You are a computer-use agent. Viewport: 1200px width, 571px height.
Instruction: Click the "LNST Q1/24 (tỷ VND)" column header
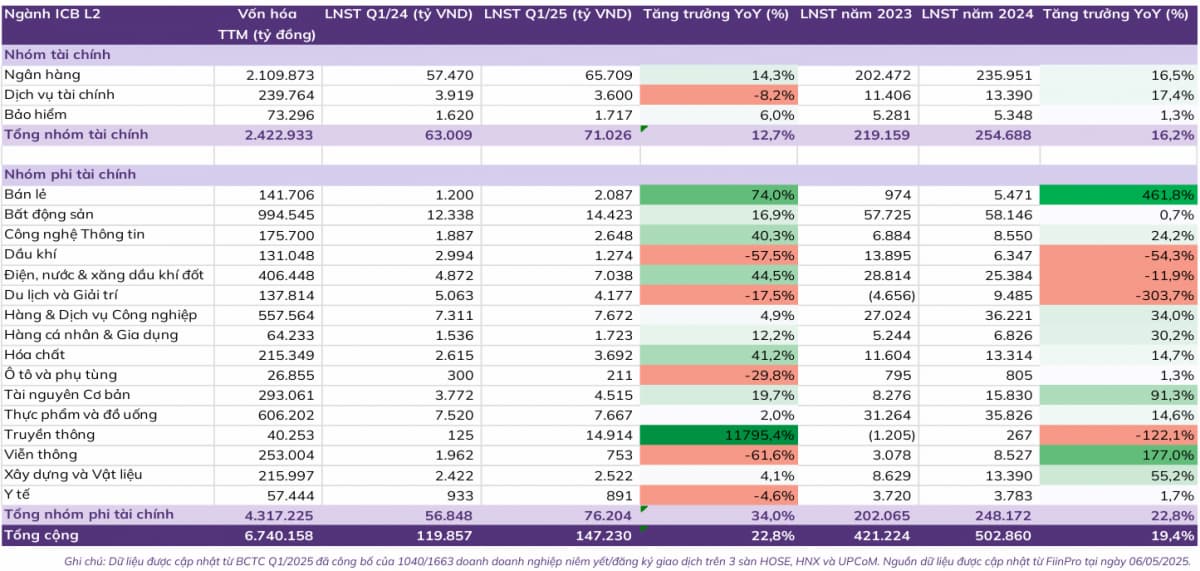pyautogui.click(x=398, y=15)
